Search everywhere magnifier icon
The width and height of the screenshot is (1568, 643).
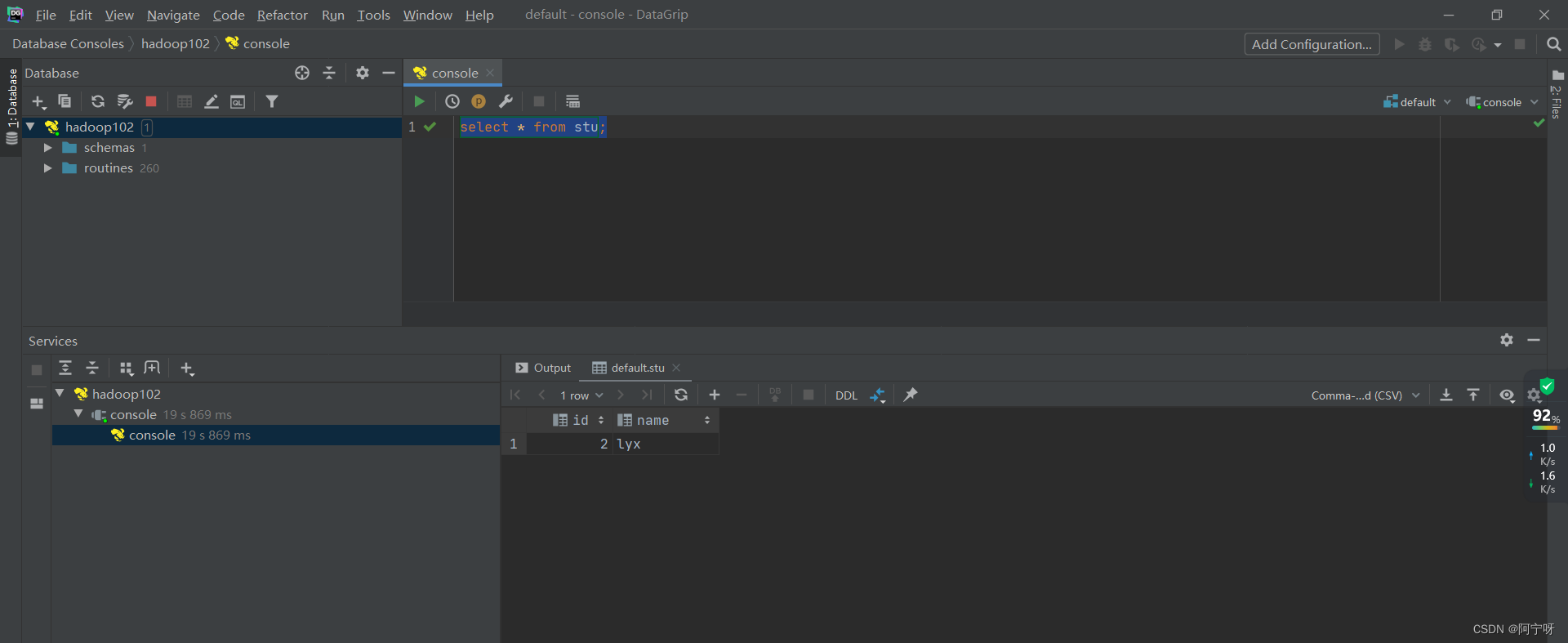point(1554,44)
